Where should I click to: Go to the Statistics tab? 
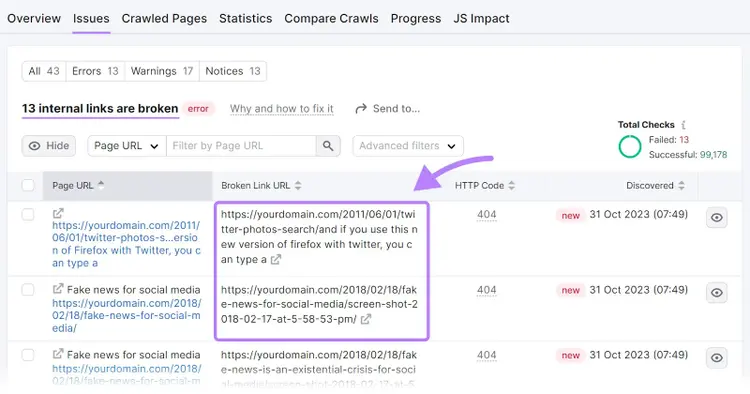pos(245,19)
